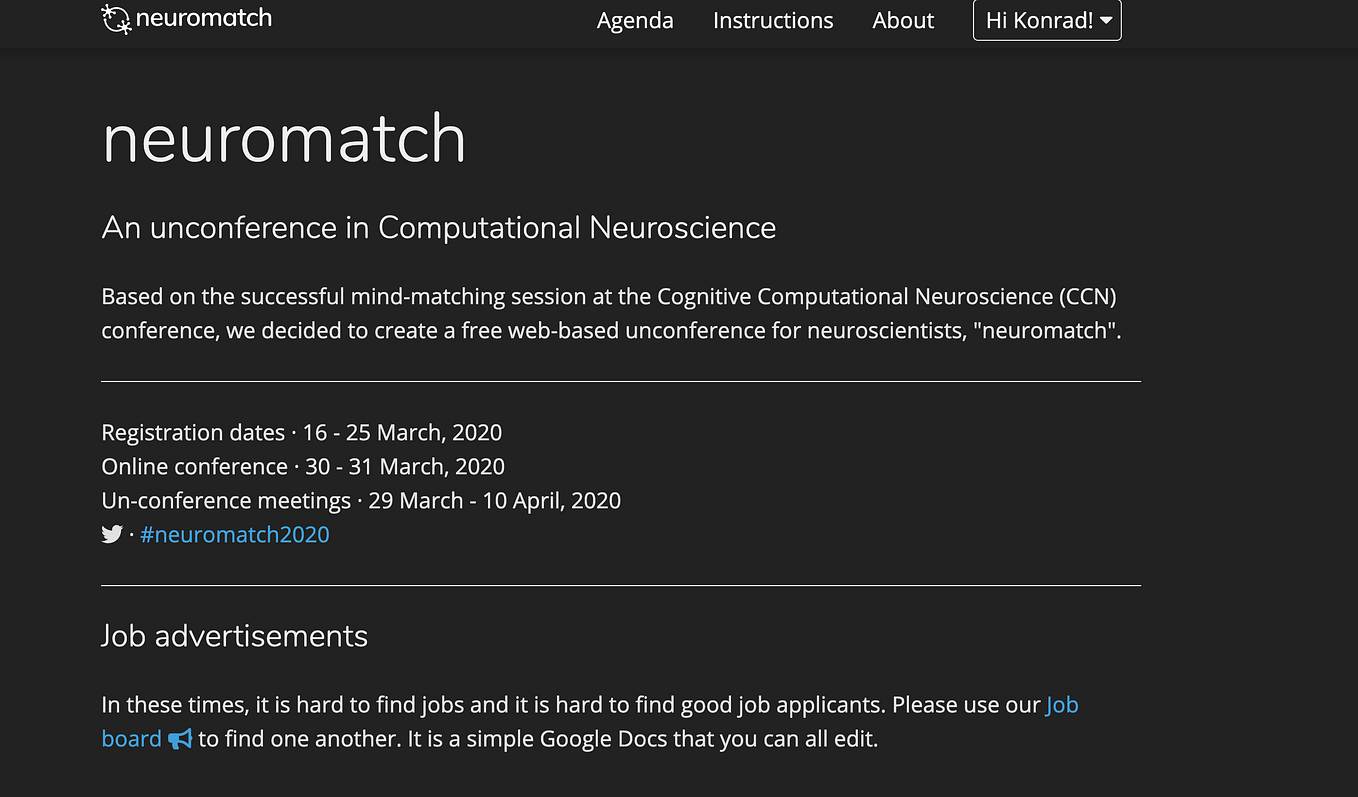
Task: Click the Un-conference meetings schedule line
Action: 360,500
